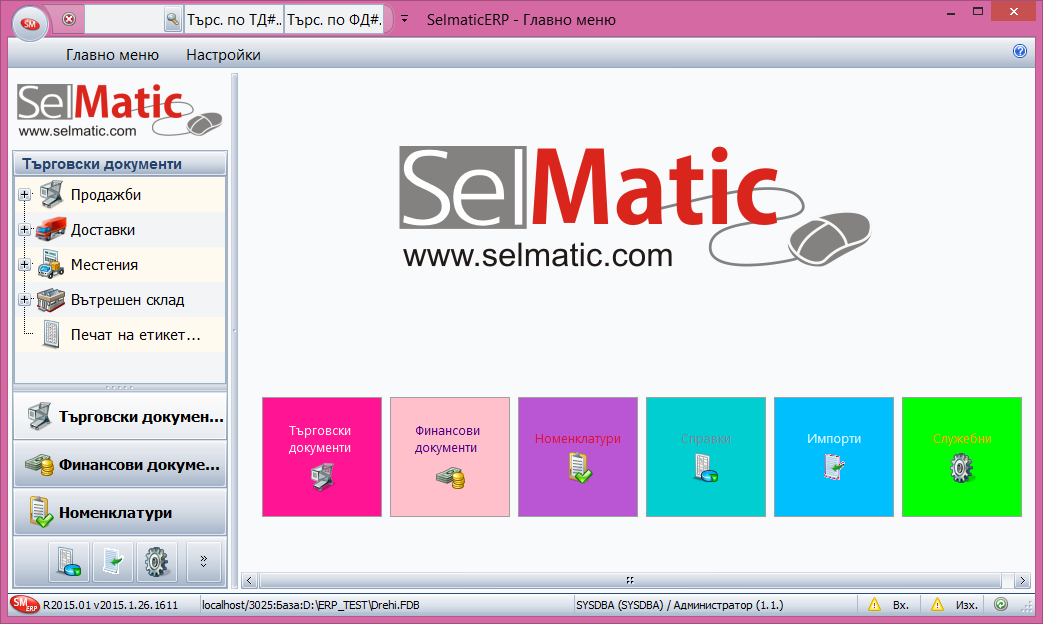Open the imports icon in the bottom navigation strip

click(113, 561)
